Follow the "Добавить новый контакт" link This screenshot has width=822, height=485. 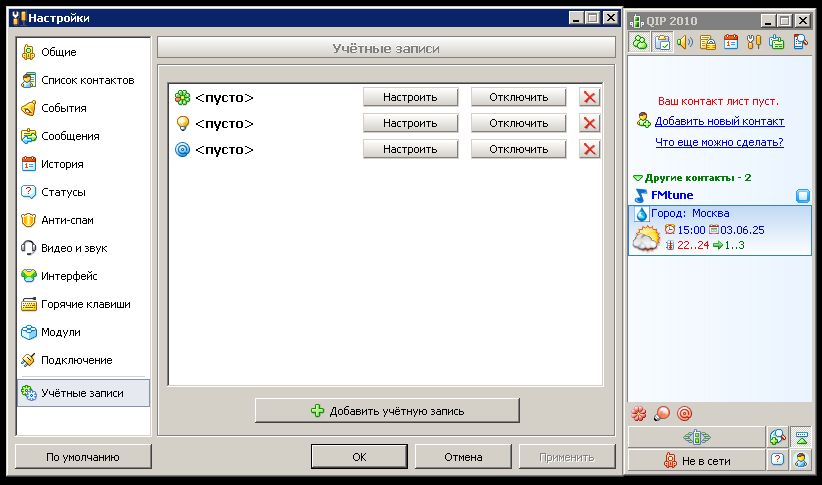719,121
